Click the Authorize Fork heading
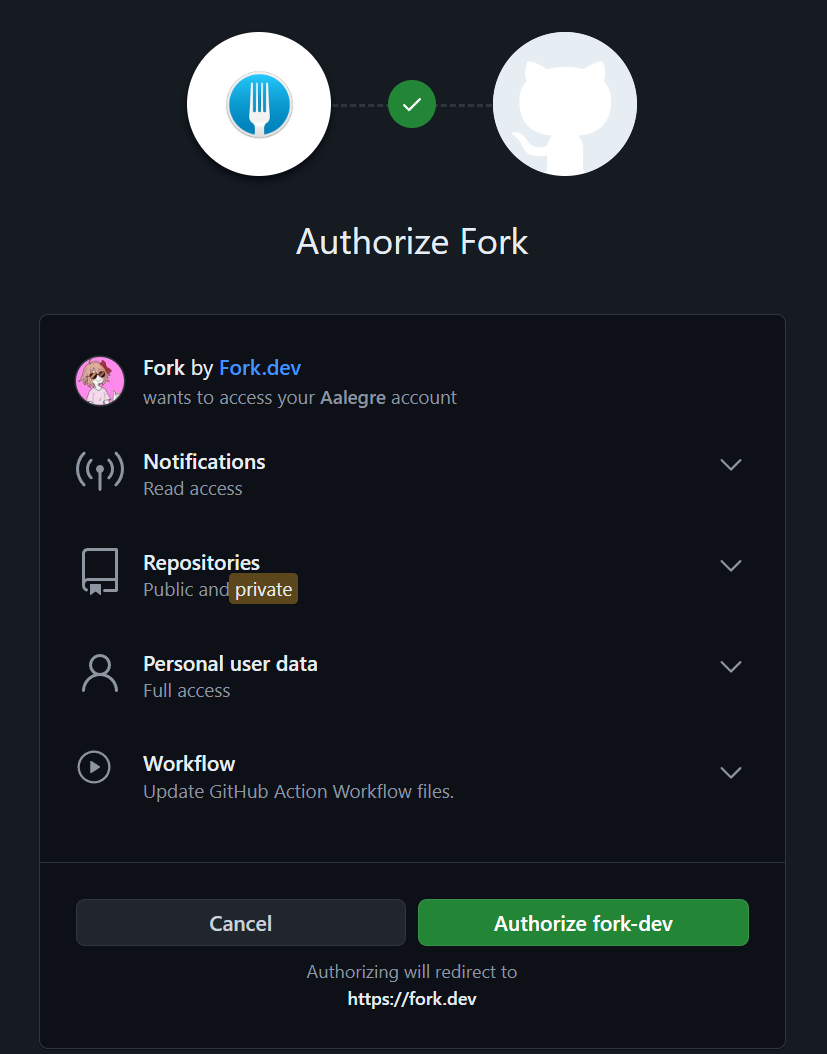 click(x=411, y=241)
